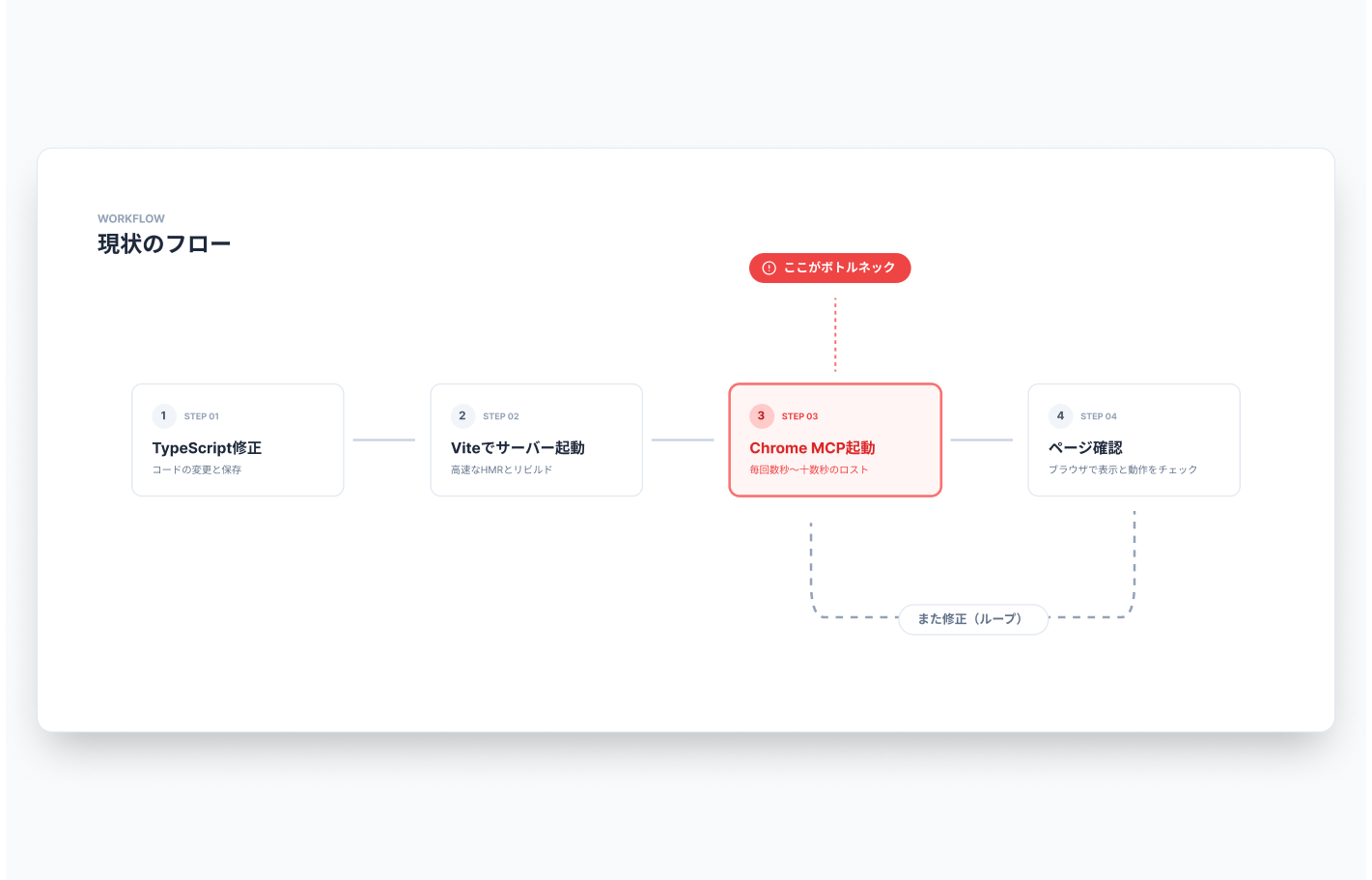Click the STEP 03 red label
The image size is (1372, 880).
pyautogui.click(x=799, y=416)
